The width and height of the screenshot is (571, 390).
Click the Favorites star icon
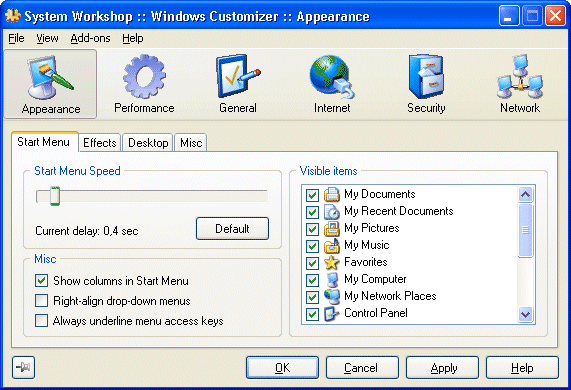click(x=331, y=263)
